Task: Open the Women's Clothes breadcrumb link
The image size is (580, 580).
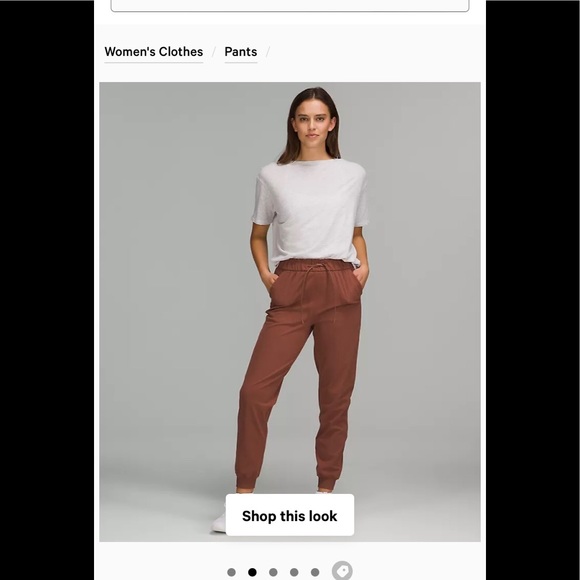Action: 154,52
